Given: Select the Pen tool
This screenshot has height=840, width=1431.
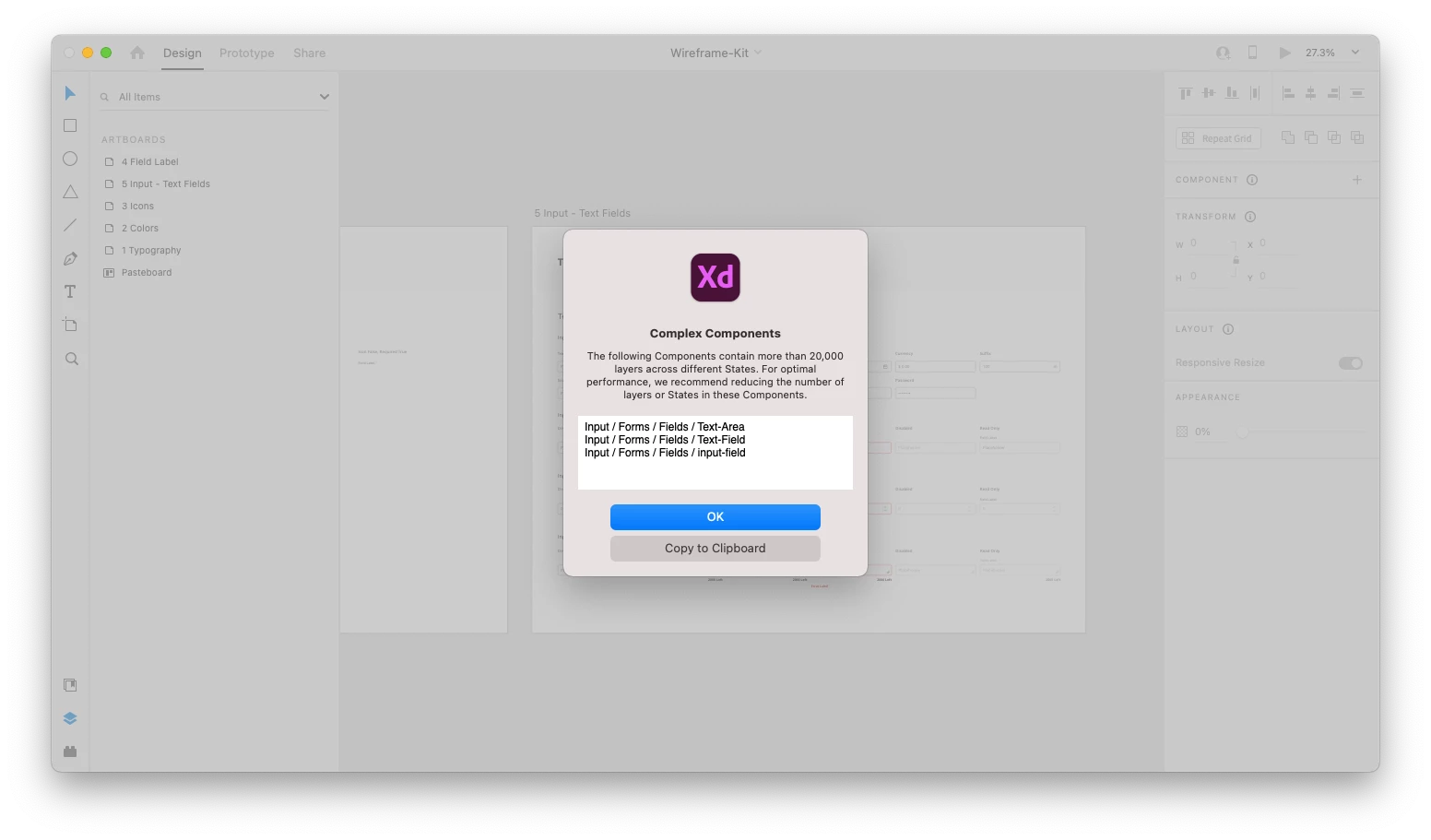Looking at the screenshot, I should tap(70, 259).
